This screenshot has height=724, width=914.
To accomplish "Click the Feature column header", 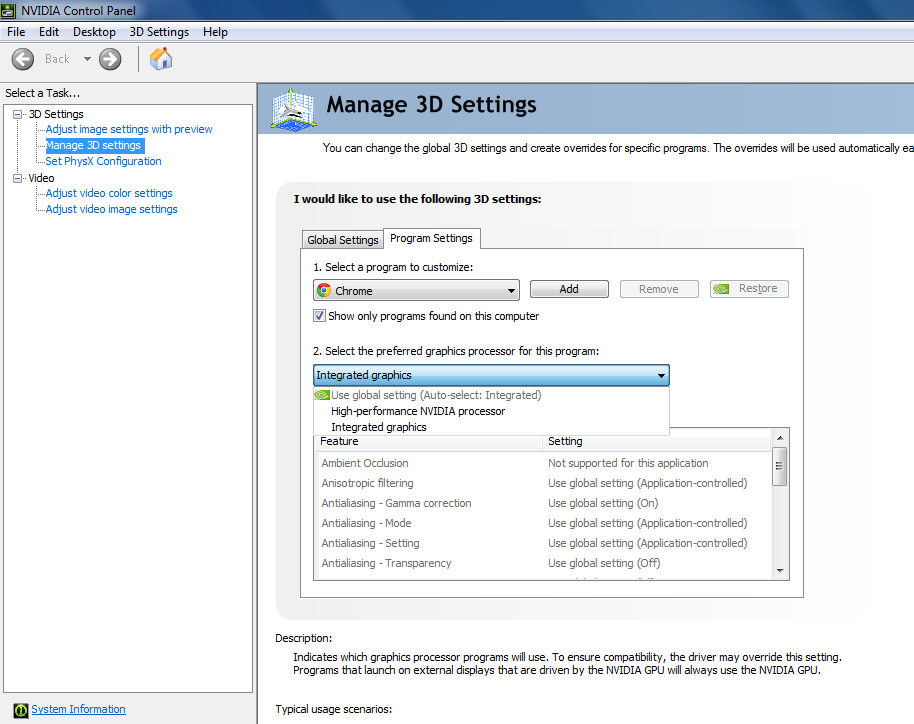I will pos(428,442).
